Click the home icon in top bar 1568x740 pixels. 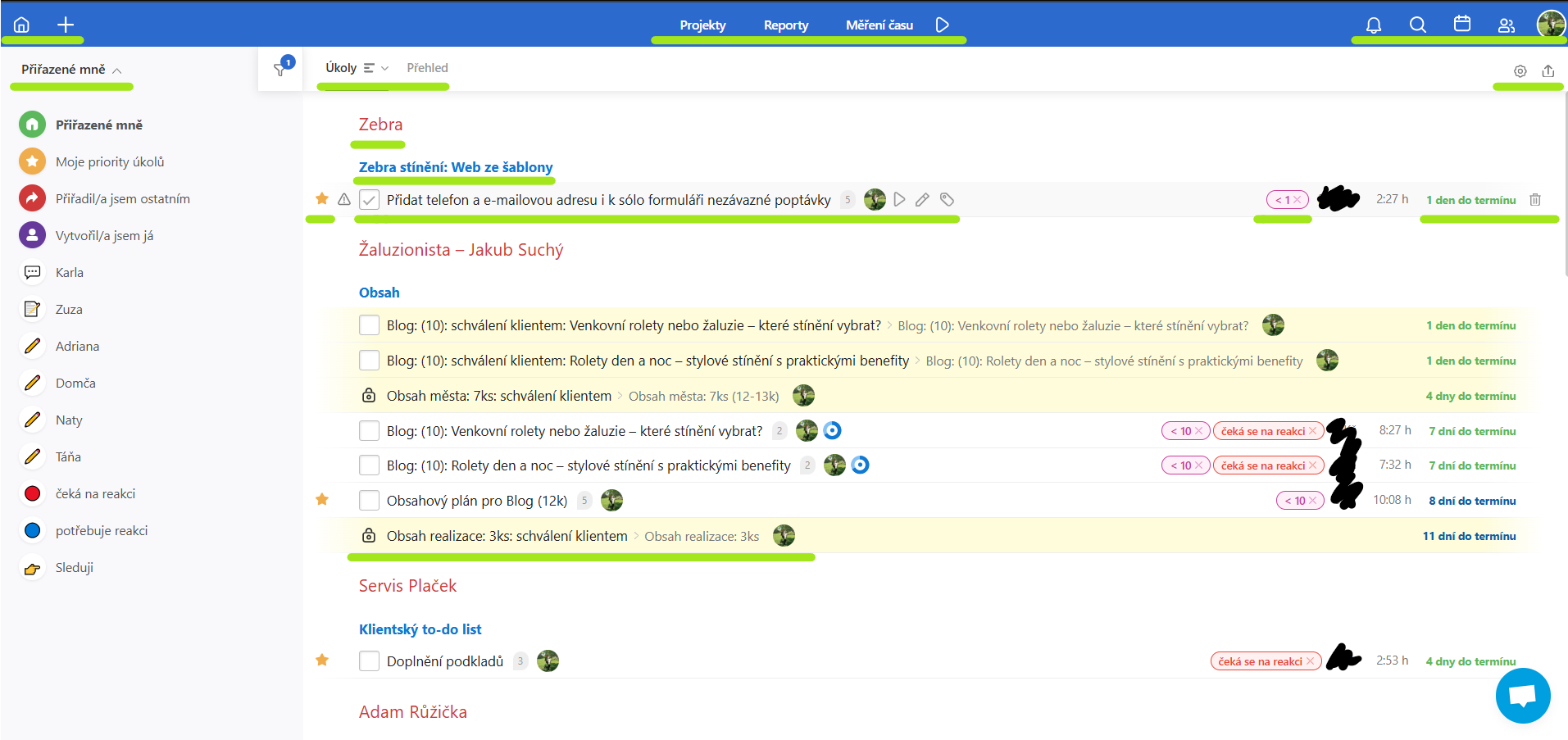[x=22, y=25]
